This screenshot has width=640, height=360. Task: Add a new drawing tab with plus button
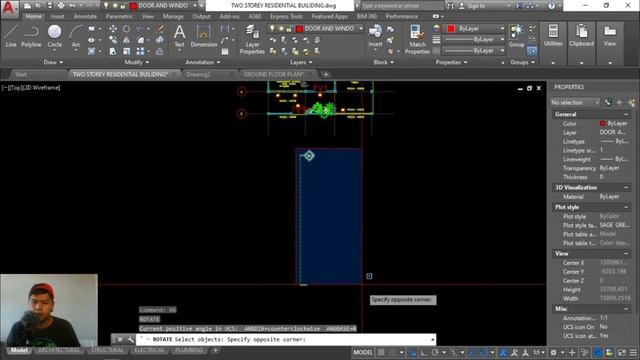(326, 74)
